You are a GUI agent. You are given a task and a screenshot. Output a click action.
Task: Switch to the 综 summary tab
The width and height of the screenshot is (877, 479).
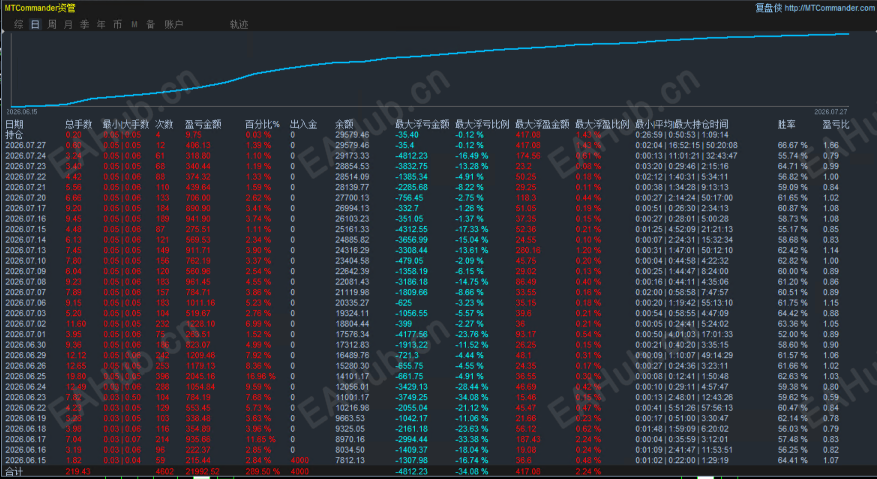[x=19, y=25]
